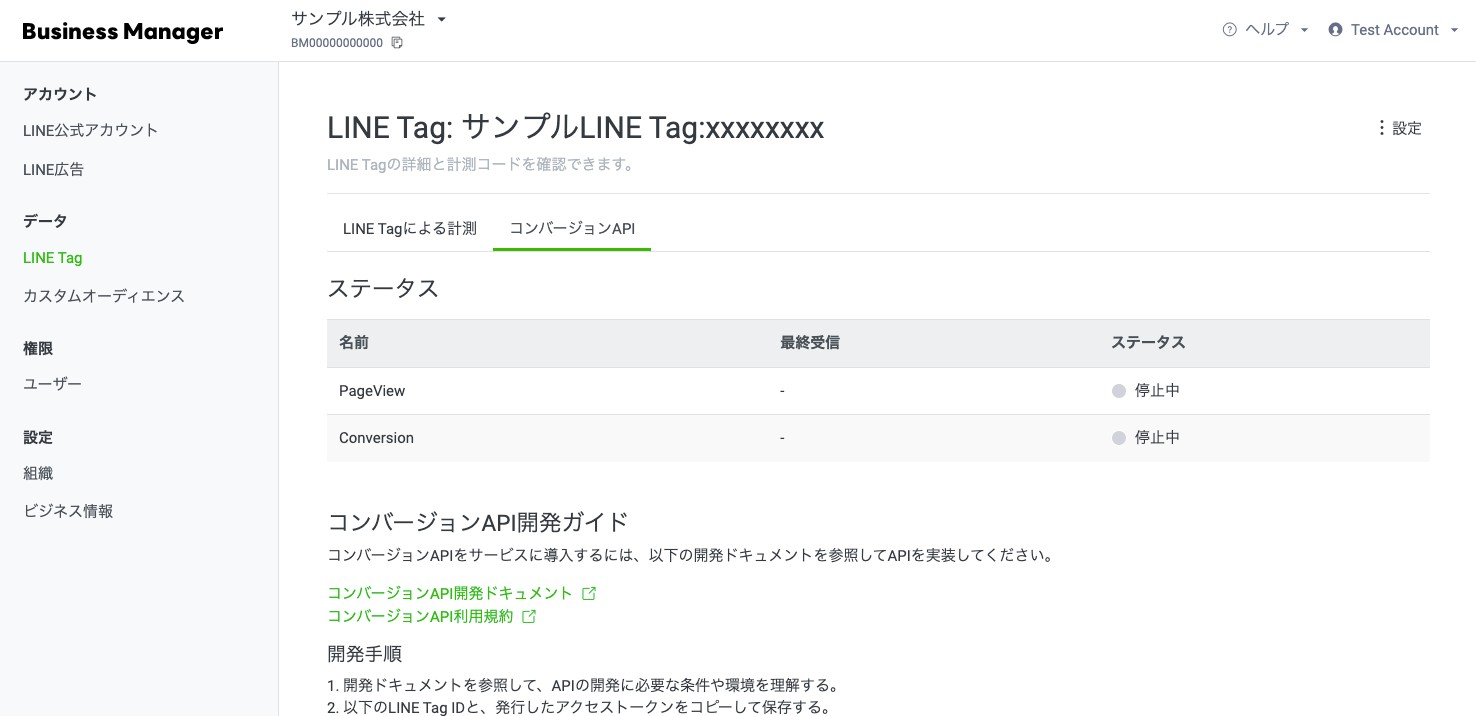Expand the ヘルプ dropdown
The image size is (1476, 716).
(1303, 29)
